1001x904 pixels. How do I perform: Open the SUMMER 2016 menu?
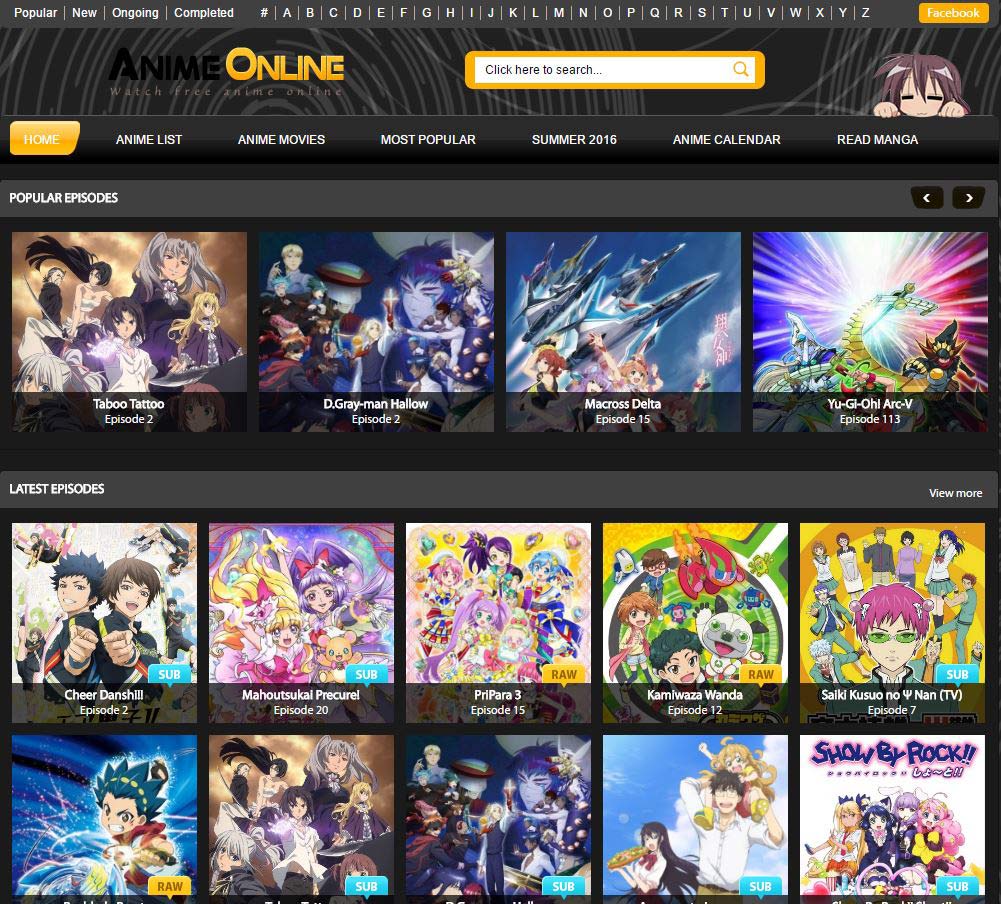point(574,139)
